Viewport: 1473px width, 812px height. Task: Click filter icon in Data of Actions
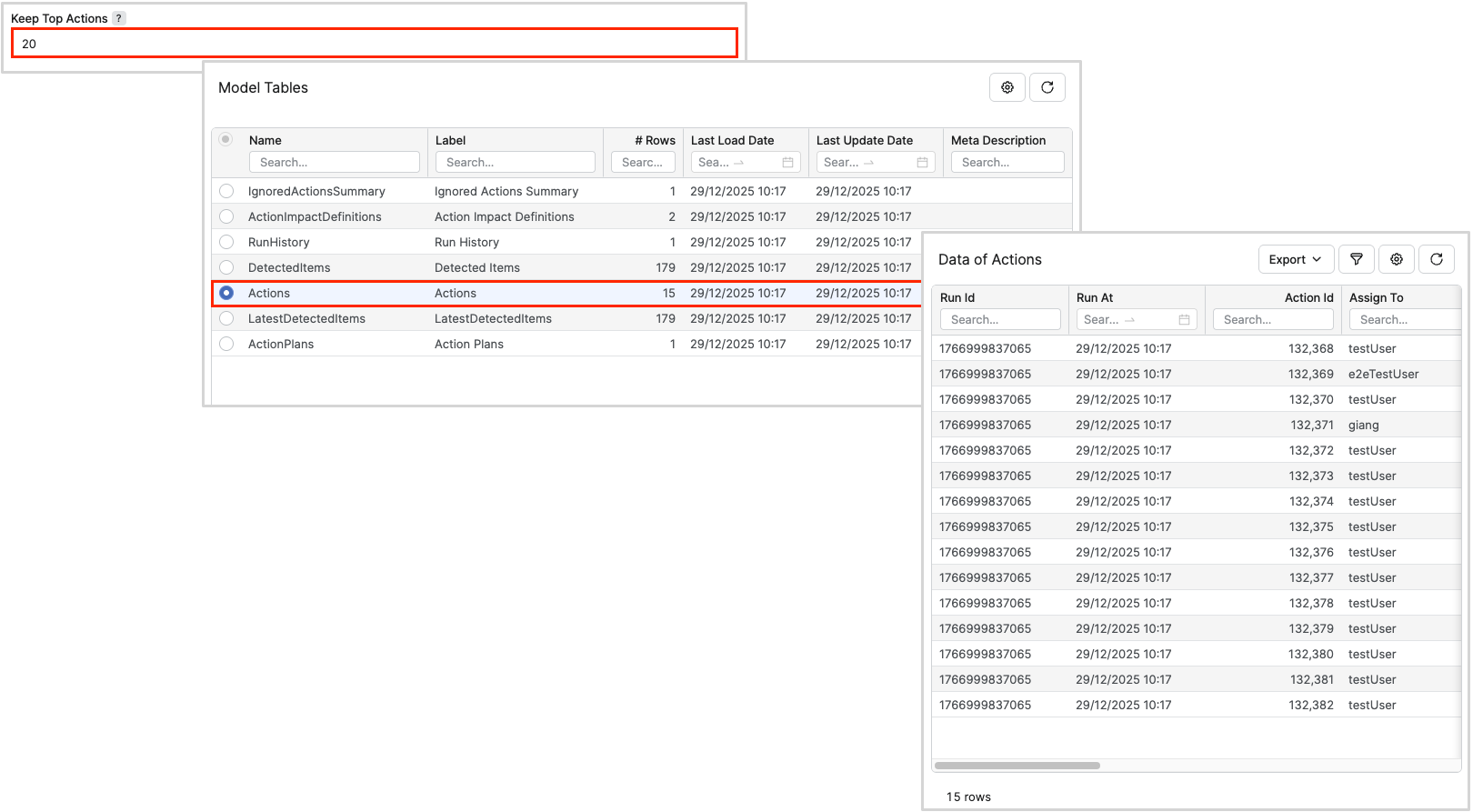click(1357, 259)
